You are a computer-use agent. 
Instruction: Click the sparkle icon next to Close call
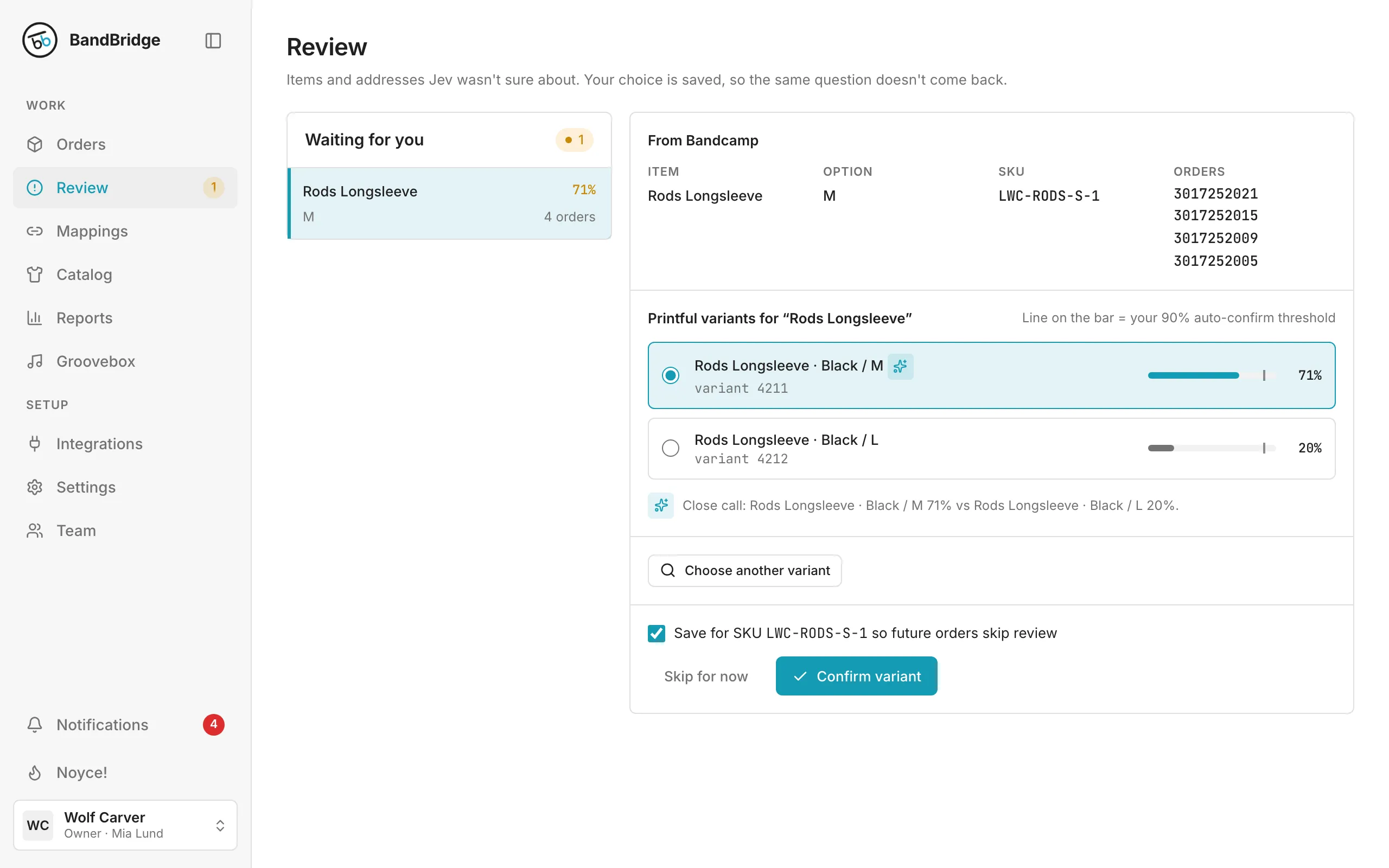661,505
